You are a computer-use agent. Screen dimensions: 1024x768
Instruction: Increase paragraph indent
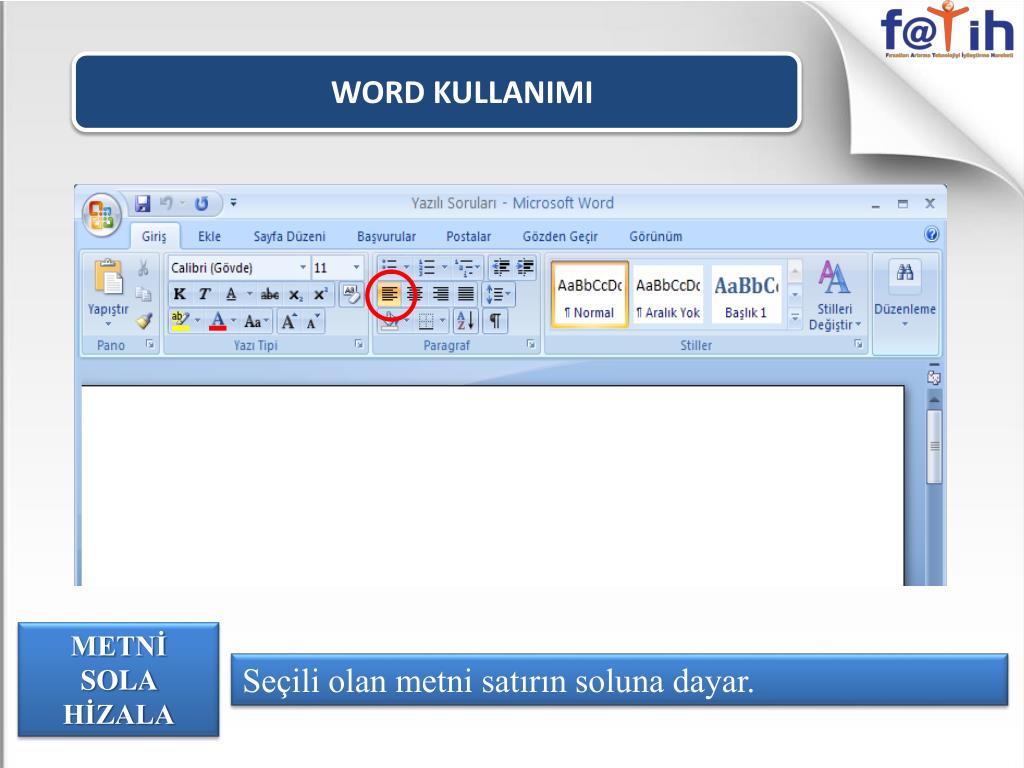pyautogui.click(x=525, y=266)
